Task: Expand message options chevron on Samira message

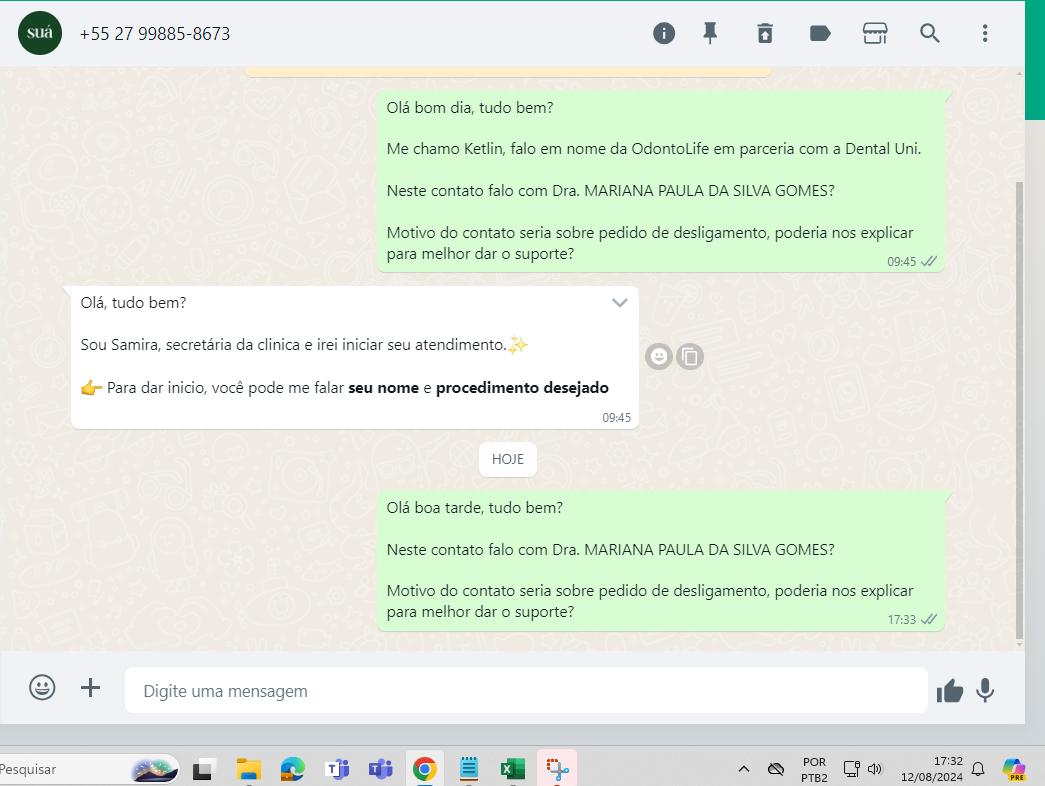Action: pyautogui.click(x=620, y=303)
